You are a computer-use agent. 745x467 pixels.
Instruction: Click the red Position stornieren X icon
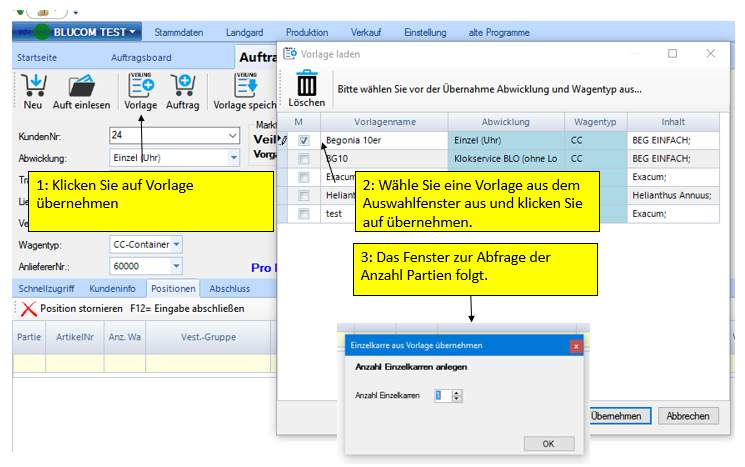click(x=29, y=309)
